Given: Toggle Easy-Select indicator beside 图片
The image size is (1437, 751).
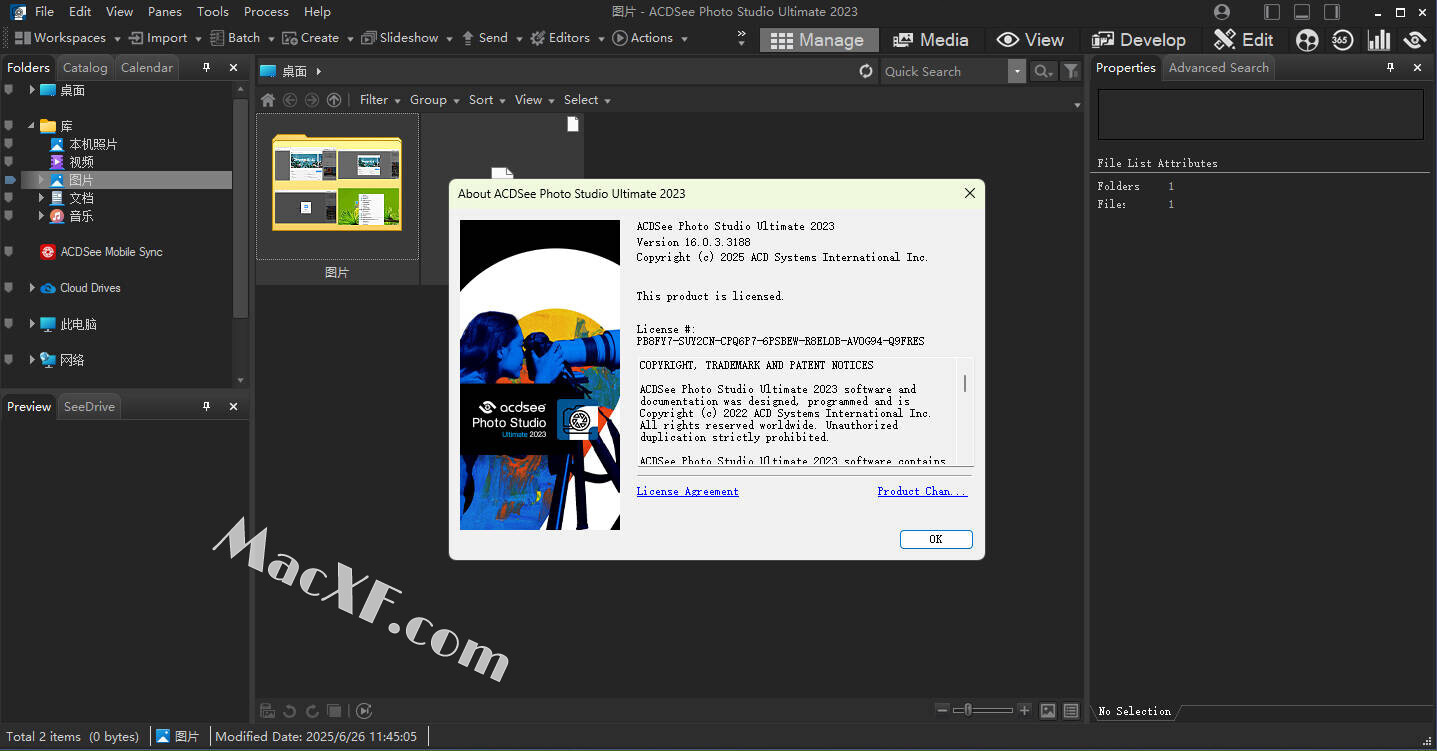Looking at the screenshot, I should click(x=10, y=180).
